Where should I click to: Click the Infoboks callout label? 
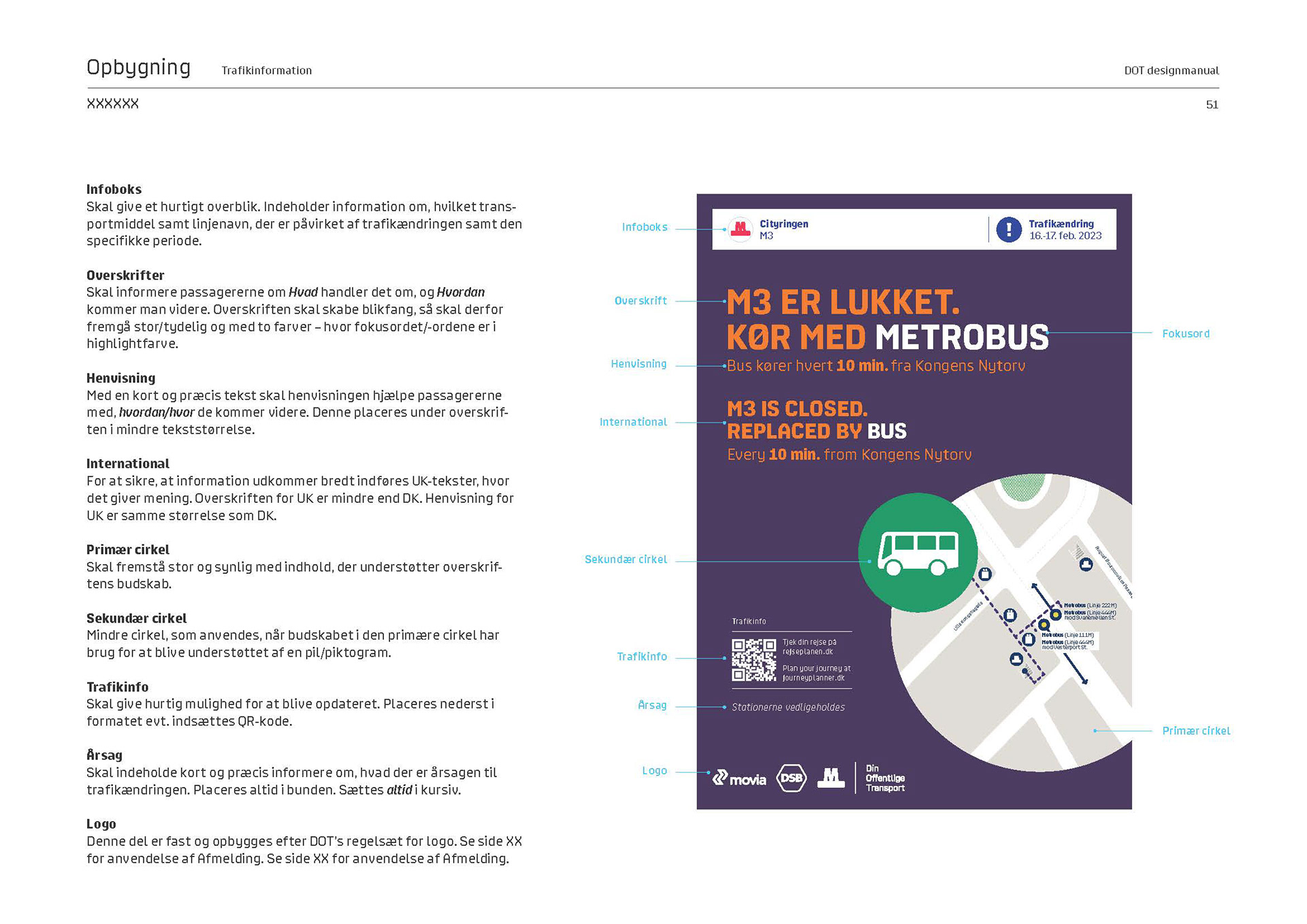(x=644, y=227)
